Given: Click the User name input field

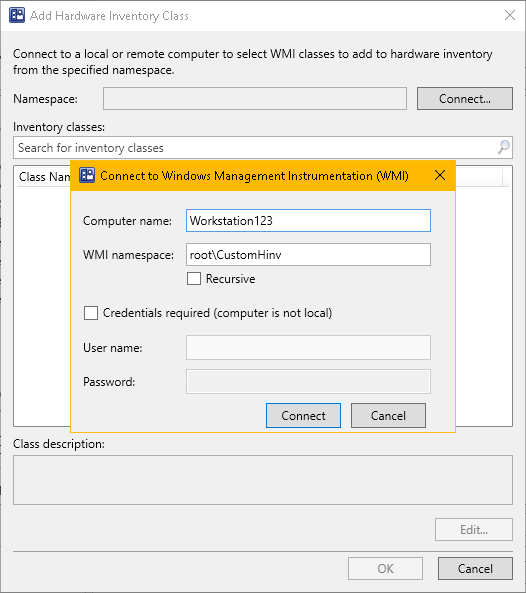Looking at the screenshot, I should [x=308, y=348].
